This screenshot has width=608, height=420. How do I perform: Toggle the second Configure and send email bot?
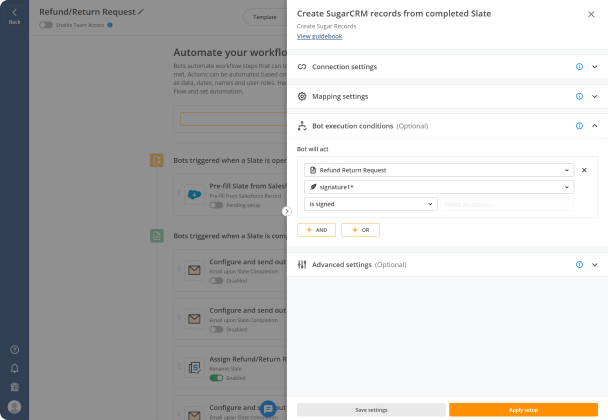[216, 330]
